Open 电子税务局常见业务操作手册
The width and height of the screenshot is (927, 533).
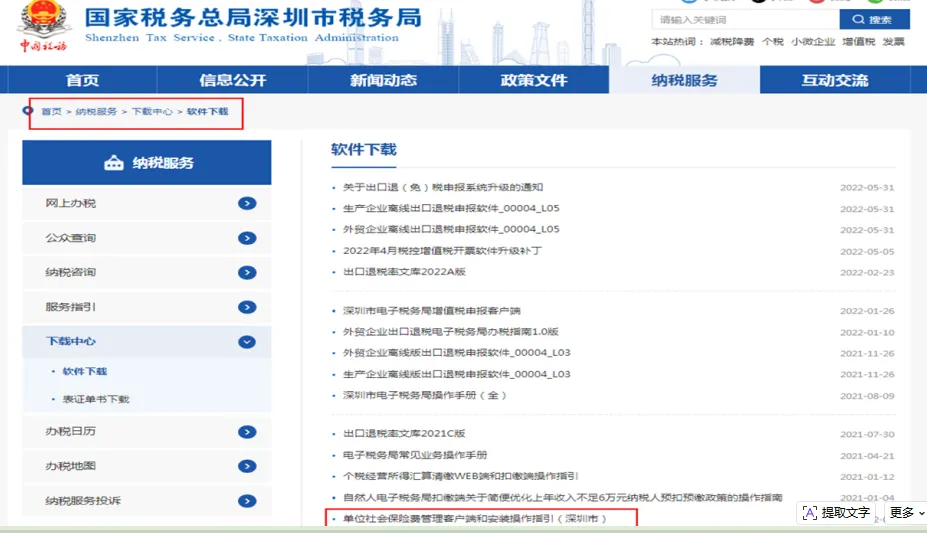click(x=415, y=455)
